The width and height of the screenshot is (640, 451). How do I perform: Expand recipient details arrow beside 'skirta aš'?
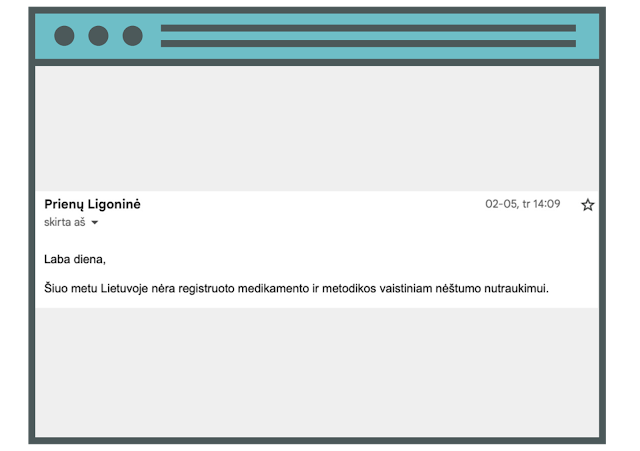tap(95, 223)
